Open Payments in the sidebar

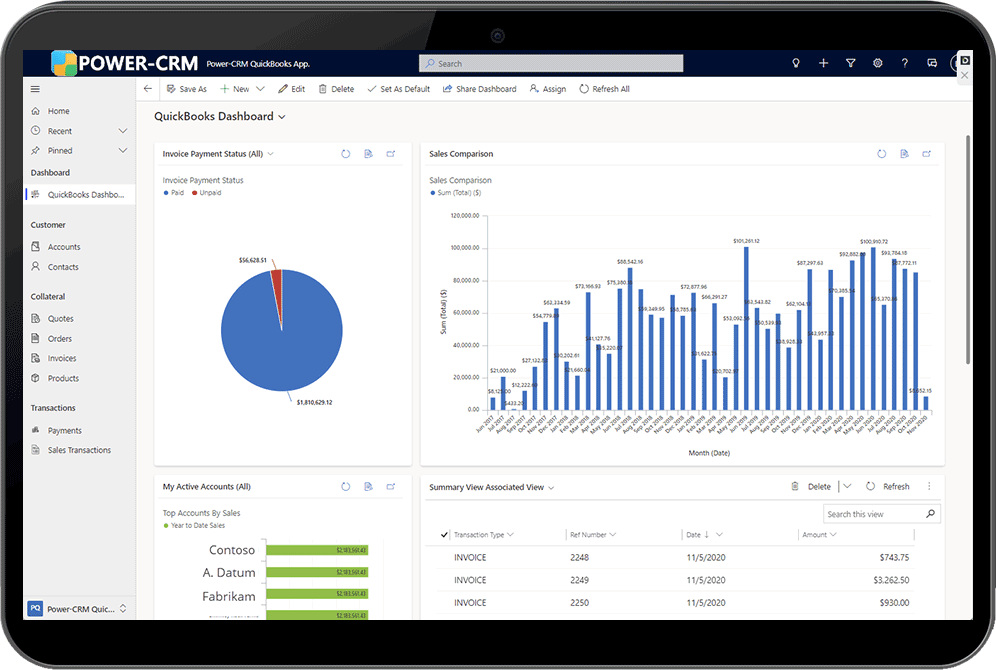click(64, 431)
